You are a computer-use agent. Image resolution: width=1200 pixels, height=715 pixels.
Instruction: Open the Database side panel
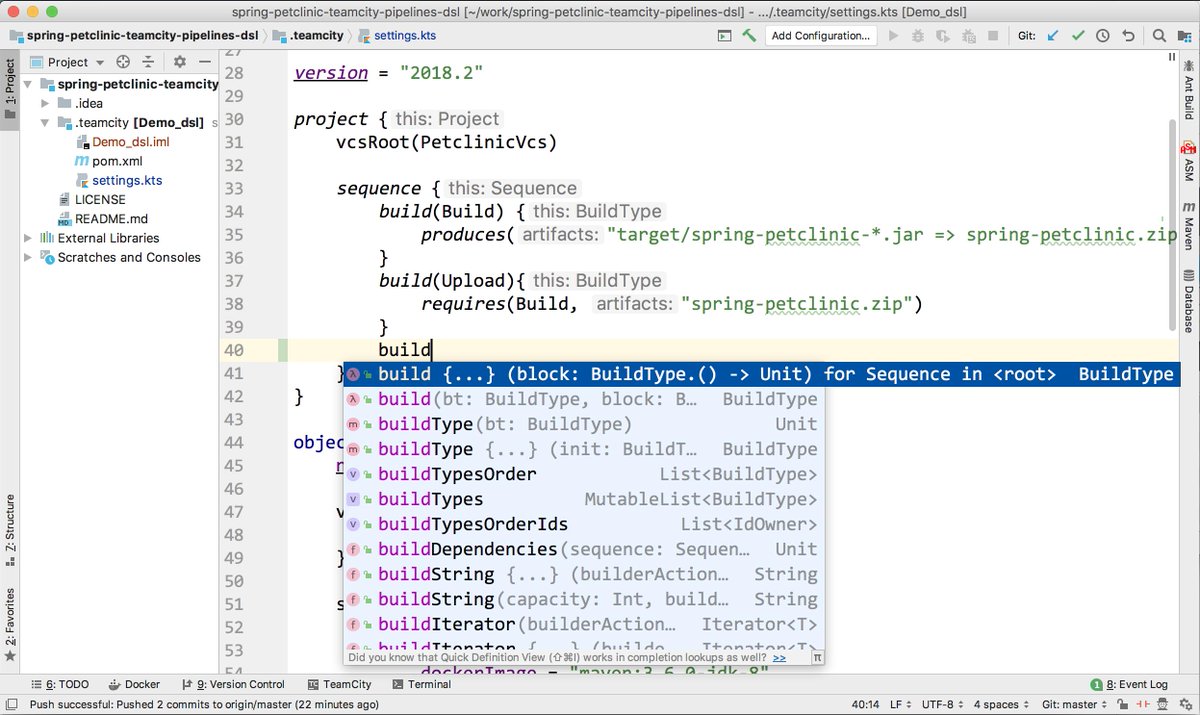pos(1189,300)
